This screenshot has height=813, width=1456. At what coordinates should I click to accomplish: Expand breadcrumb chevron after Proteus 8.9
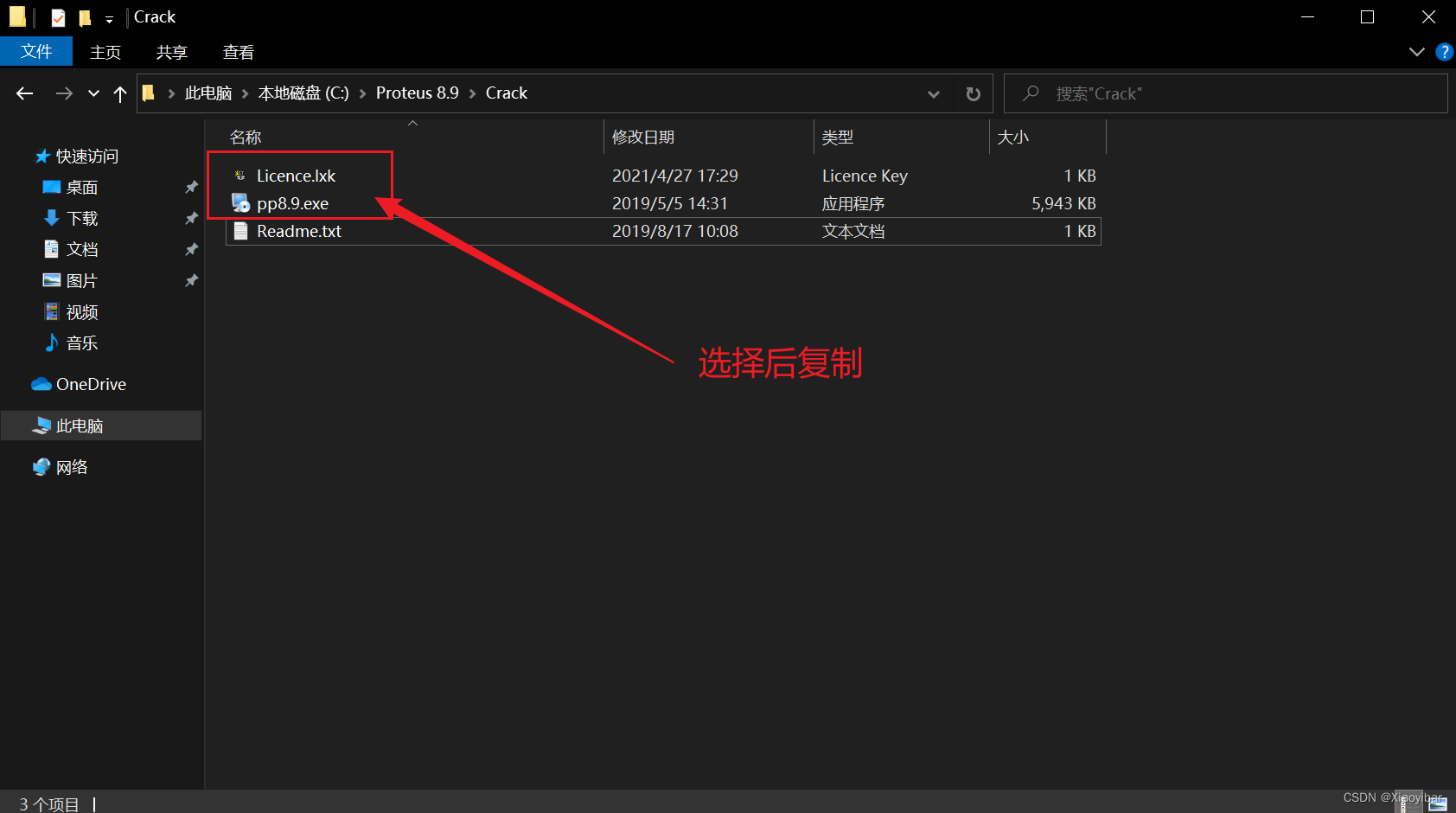click(473, 93)
